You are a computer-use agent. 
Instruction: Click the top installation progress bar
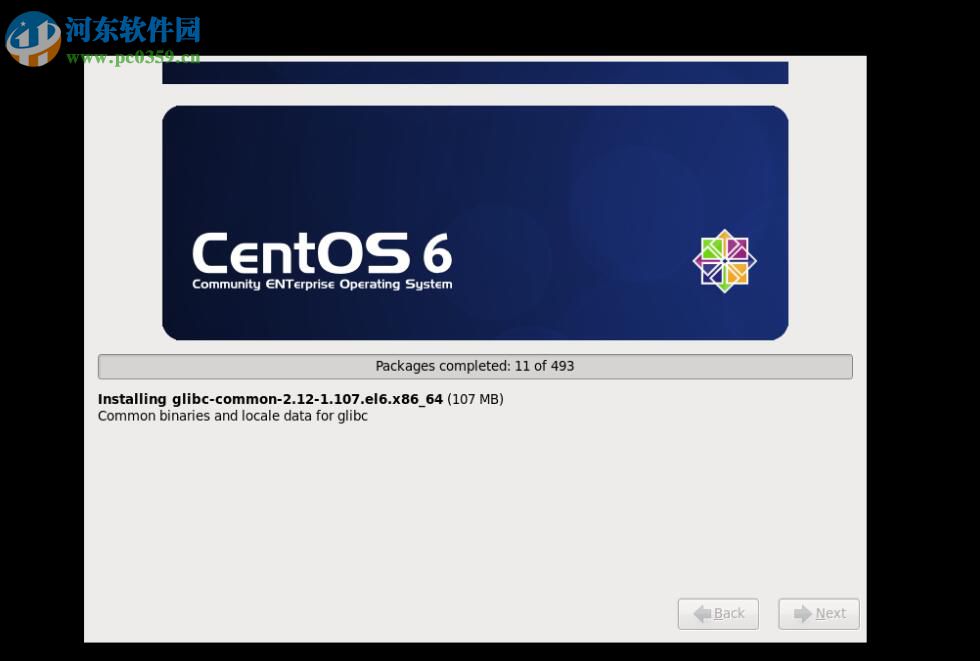474,72
